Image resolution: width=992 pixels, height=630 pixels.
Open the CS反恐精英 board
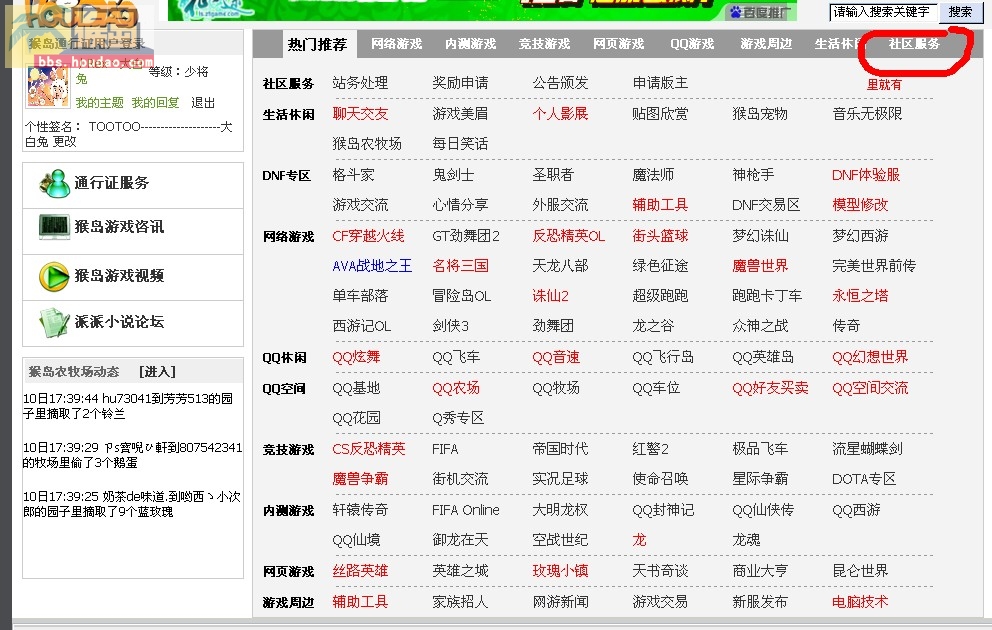pyautogui.click(x=369, y=449)
